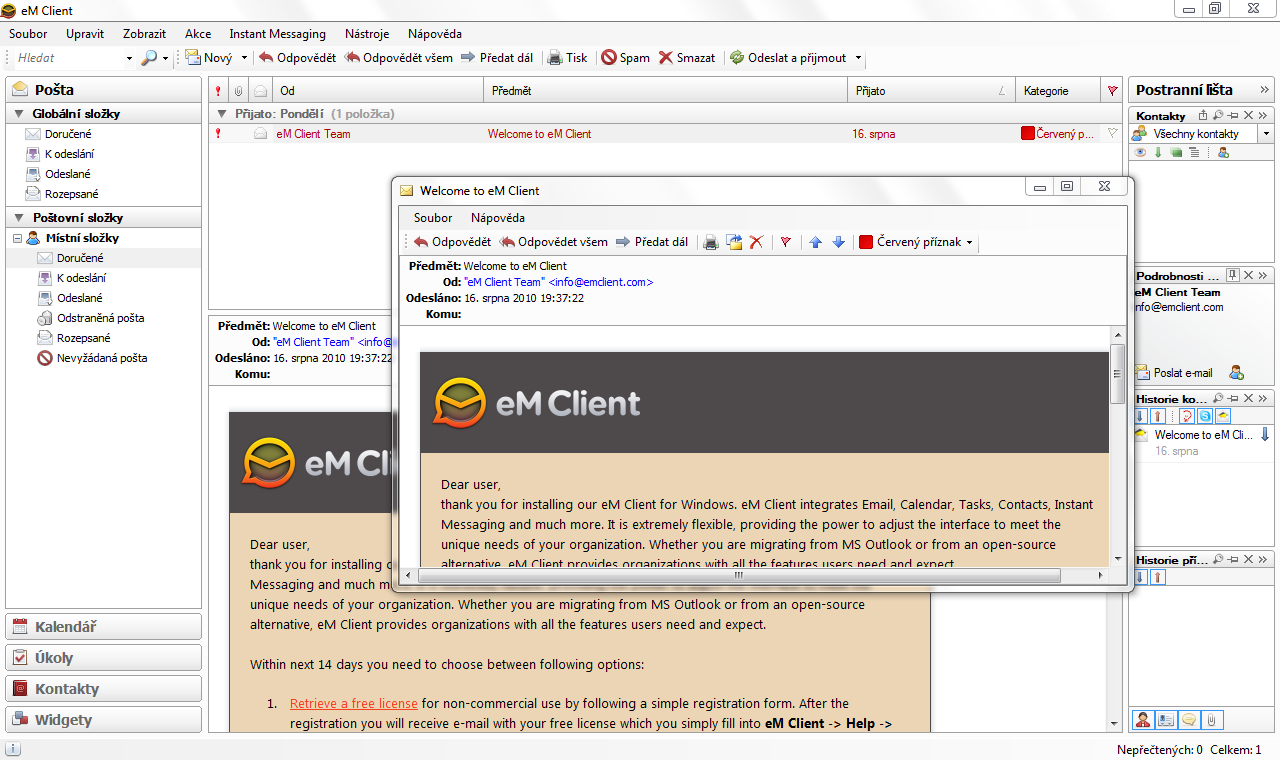
Task: Open the Zobrazit menu
Action: (144, 34)
